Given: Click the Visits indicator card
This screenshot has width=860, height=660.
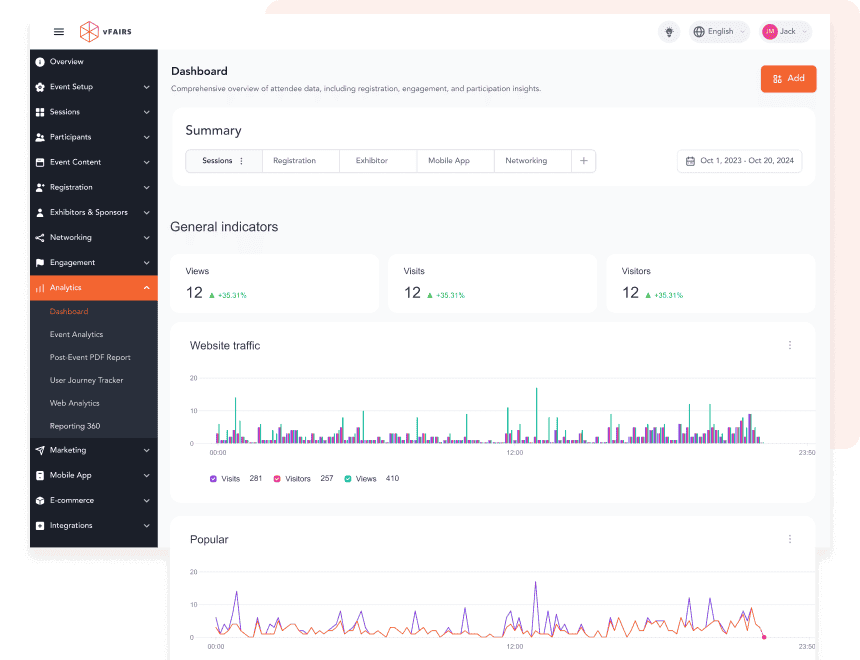Looking at the screenshot, I should (x=493, y=284).
